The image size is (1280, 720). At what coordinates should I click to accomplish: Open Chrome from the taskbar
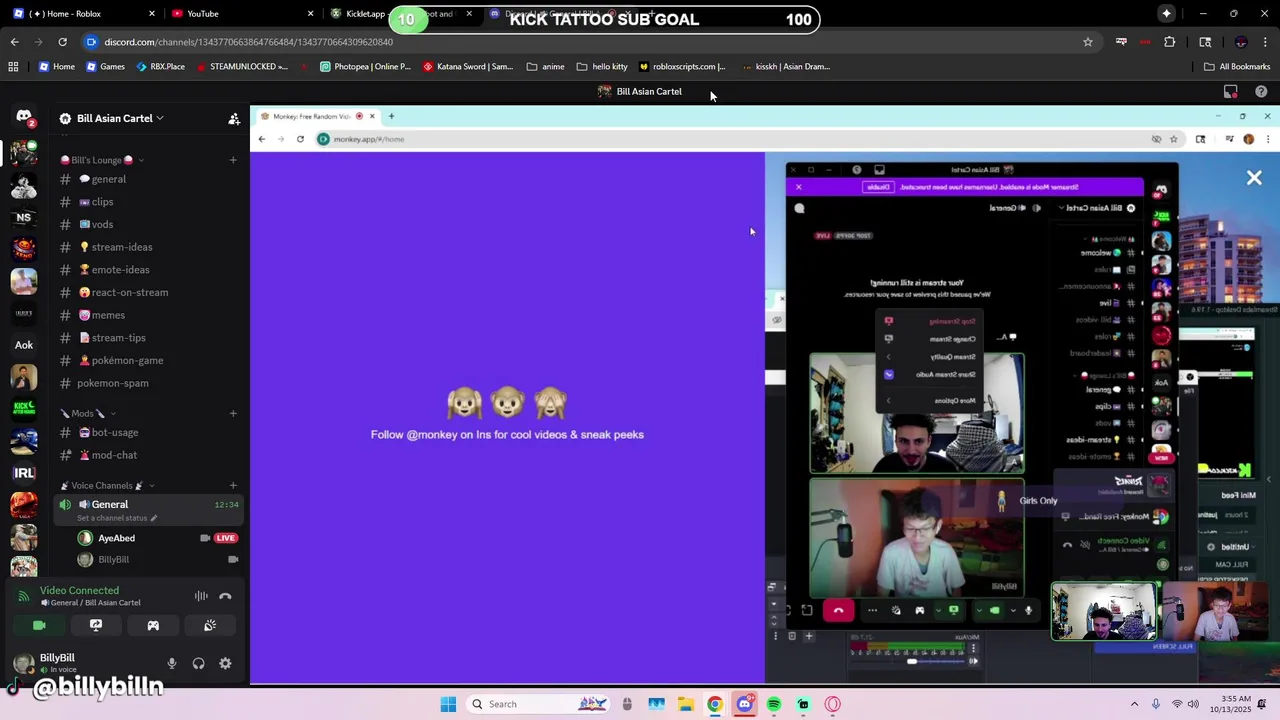click(x=715, y=704)
